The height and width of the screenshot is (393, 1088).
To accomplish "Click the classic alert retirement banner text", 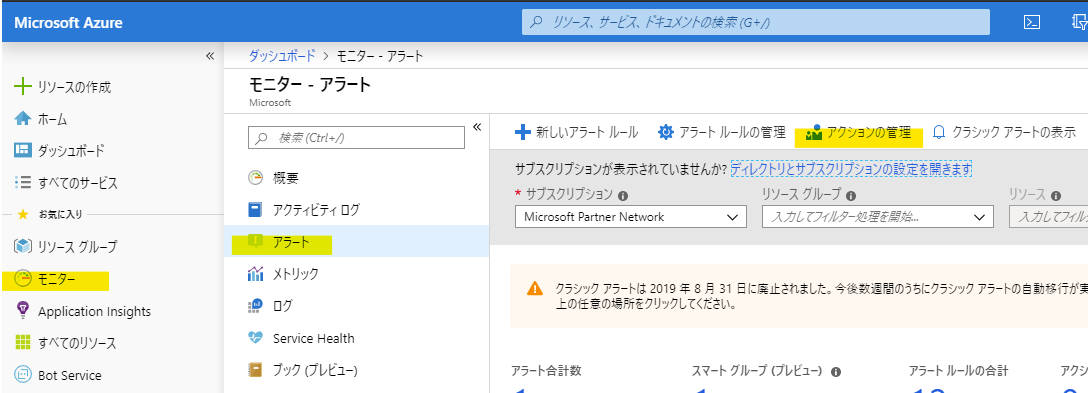I will pyautogui.click(x=822, y=296).
